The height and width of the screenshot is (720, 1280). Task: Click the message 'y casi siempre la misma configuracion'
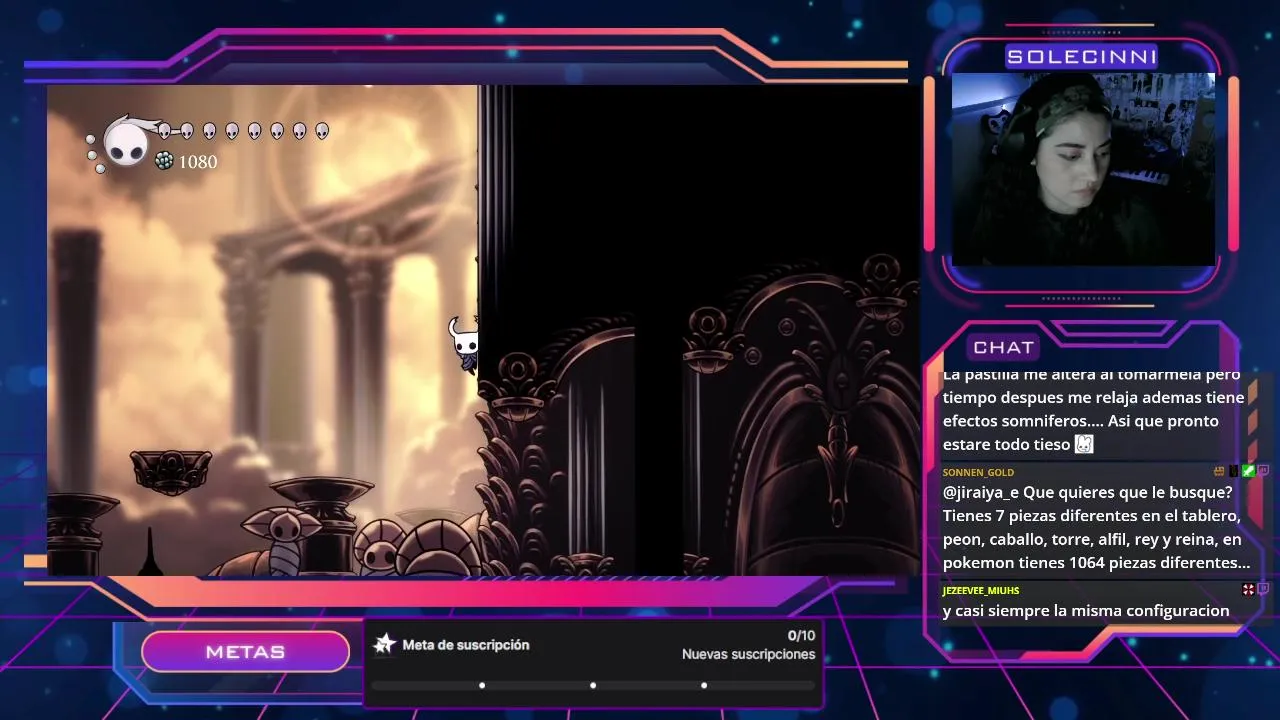[x=1085, y=610]
